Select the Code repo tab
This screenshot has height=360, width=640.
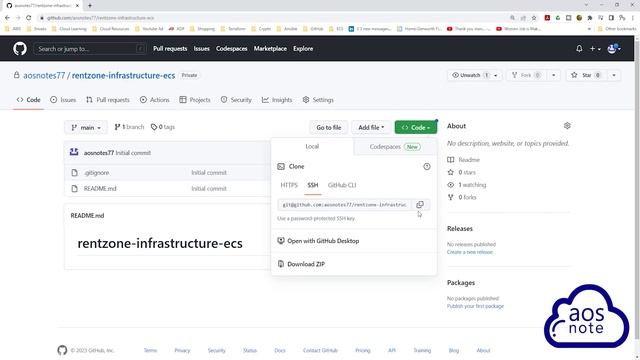click(28, 100)
